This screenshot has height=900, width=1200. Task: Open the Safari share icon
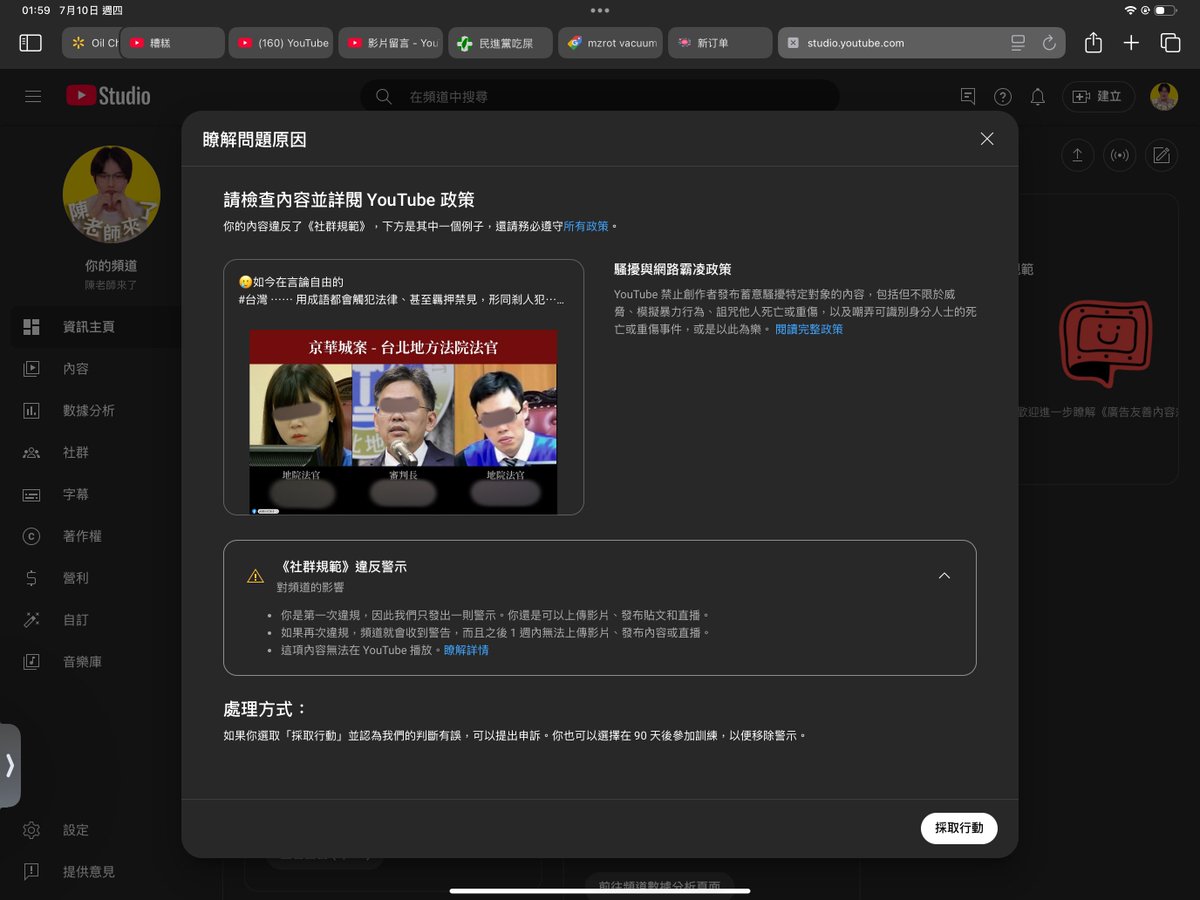(1093, 43)
